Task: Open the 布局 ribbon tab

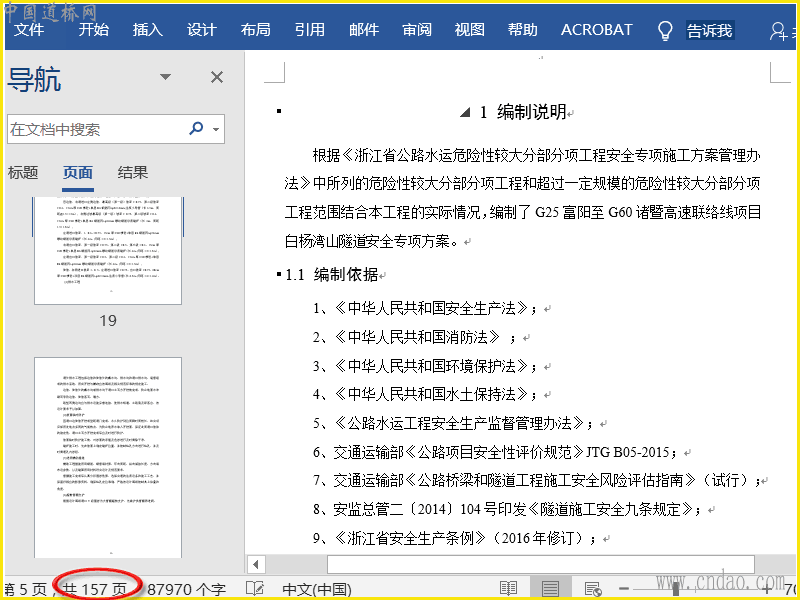Action: point(256,30)
